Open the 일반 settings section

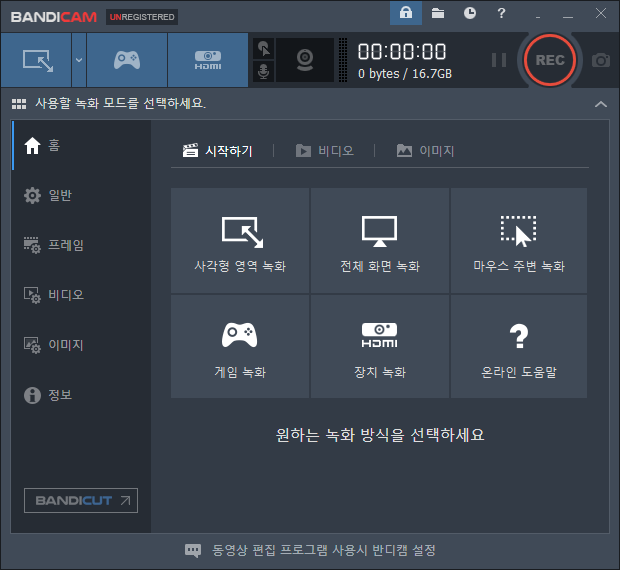click(81, 195)
